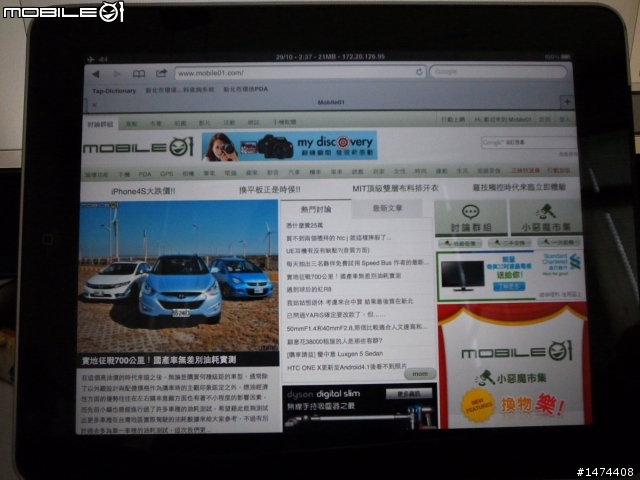
Task: Open the three cars feature photo
Action: point(178,276)
